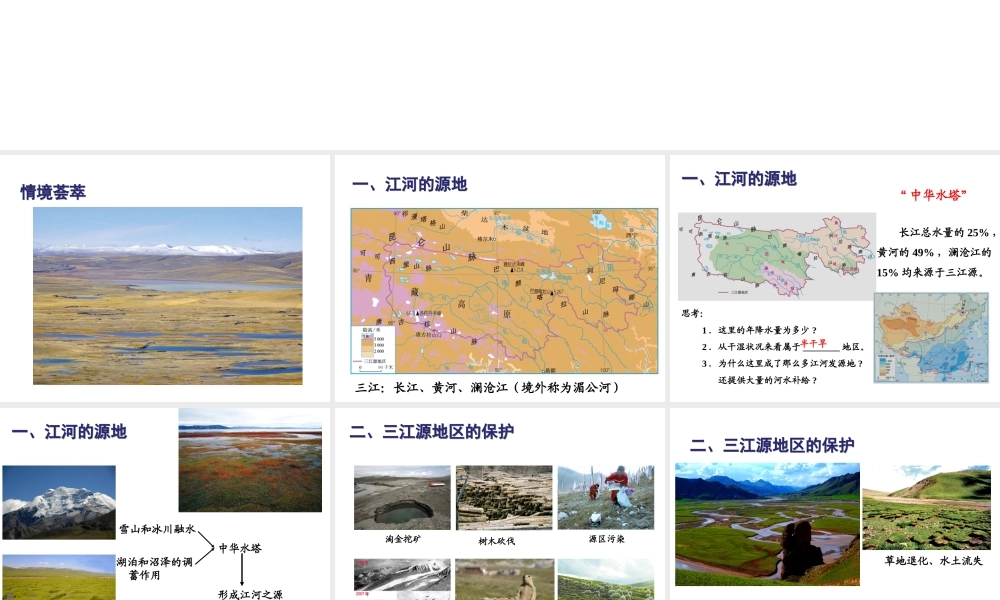
Task: Open the Sanjiangyuan region outline map
Action: [x=777, y=256]
